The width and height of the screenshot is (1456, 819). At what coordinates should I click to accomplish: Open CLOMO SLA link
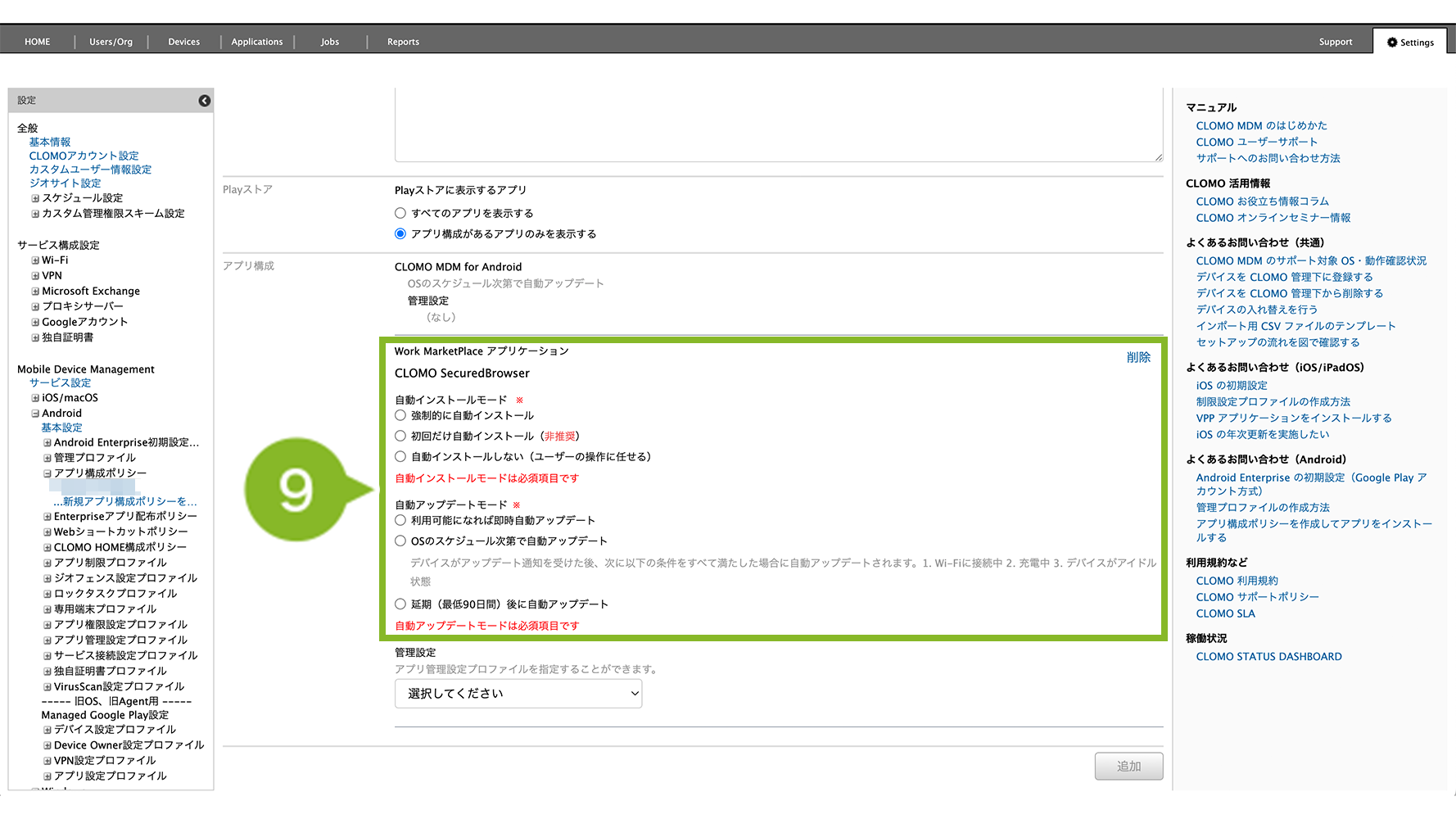coord(1225,613)
